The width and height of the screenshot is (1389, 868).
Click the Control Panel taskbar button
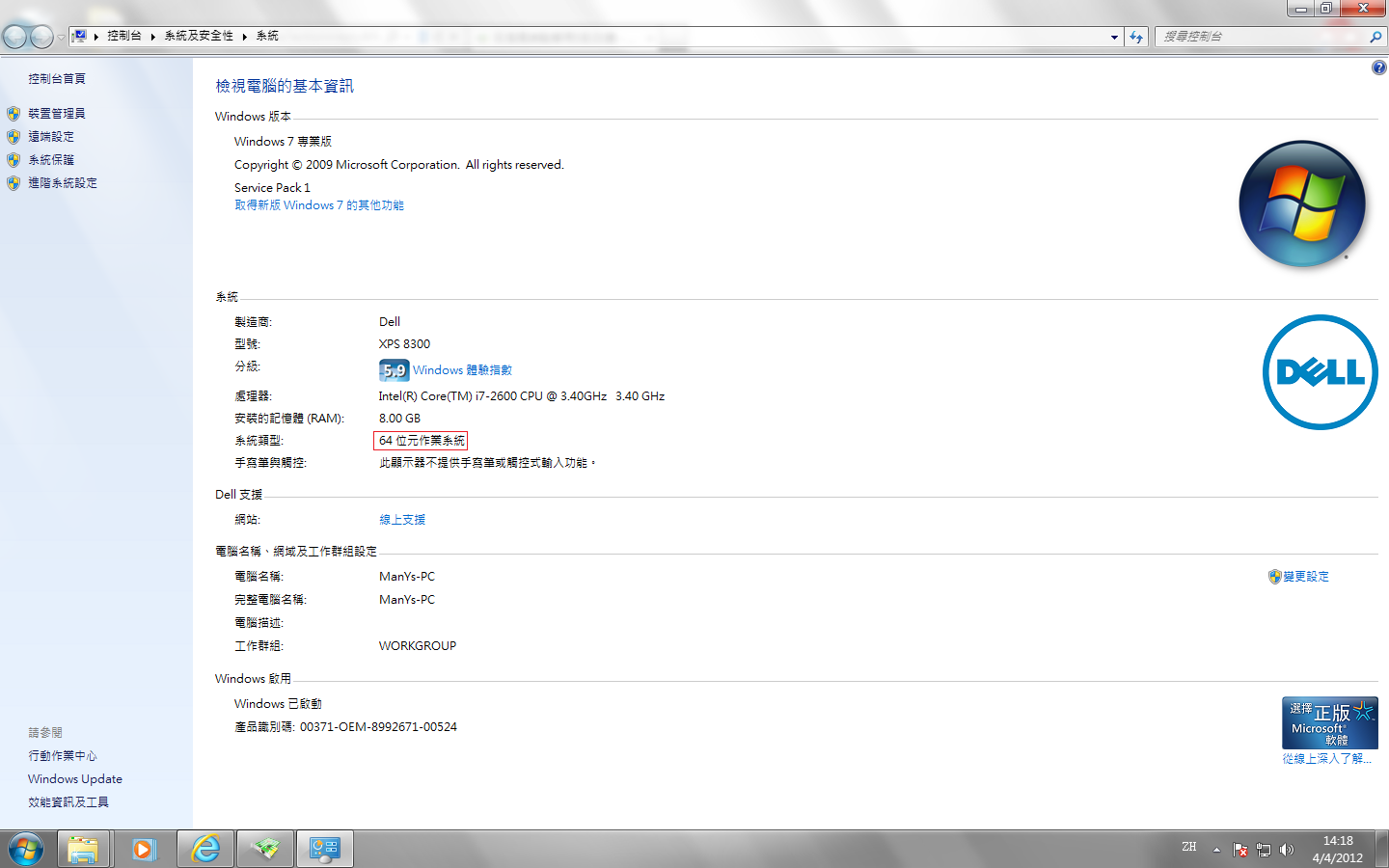(325, 850)
